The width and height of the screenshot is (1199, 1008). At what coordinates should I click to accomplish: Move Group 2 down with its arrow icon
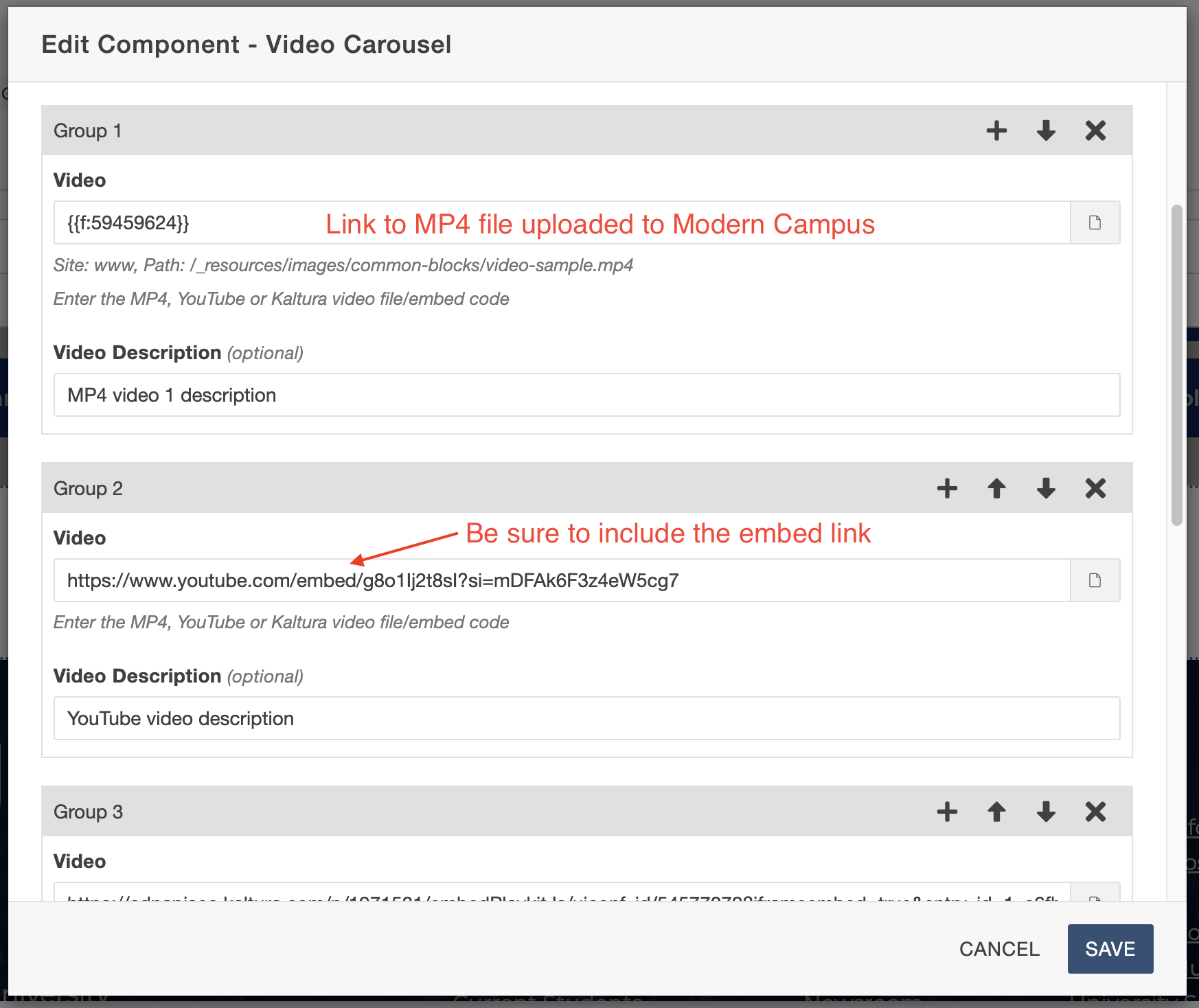(x=1046, y=488)
